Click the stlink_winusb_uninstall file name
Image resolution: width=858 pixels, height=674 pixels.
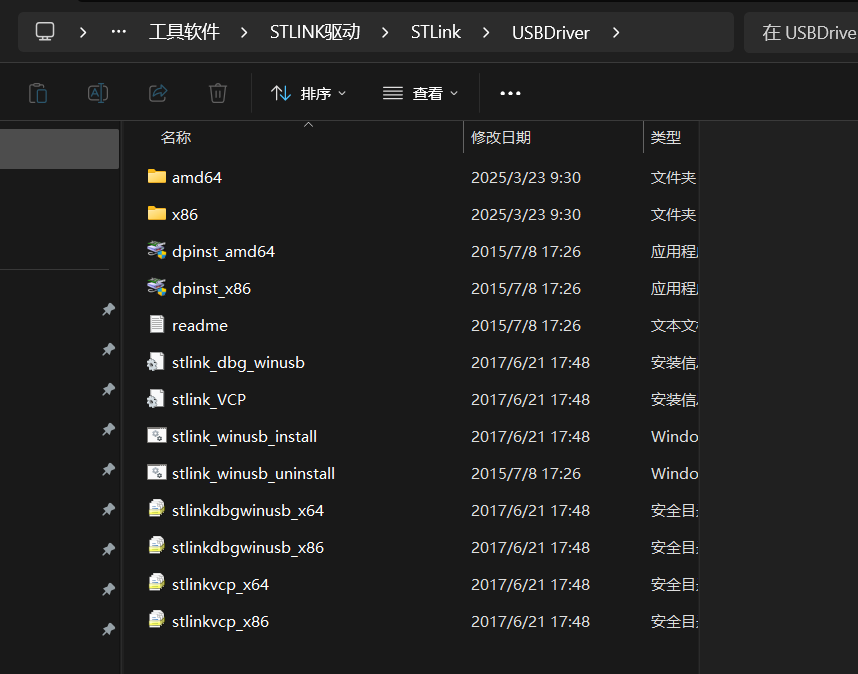(x=253, y=473)
